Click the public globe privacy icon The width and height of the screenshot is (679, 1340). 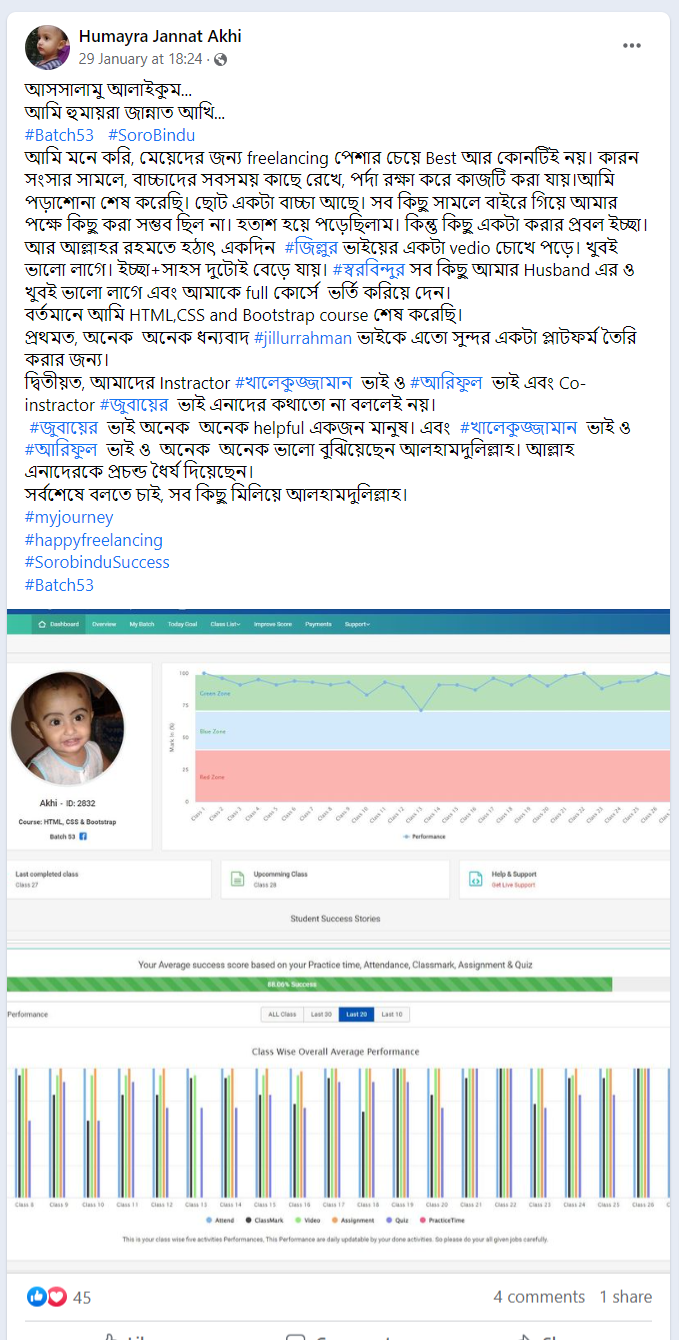(x=220, y=60)
